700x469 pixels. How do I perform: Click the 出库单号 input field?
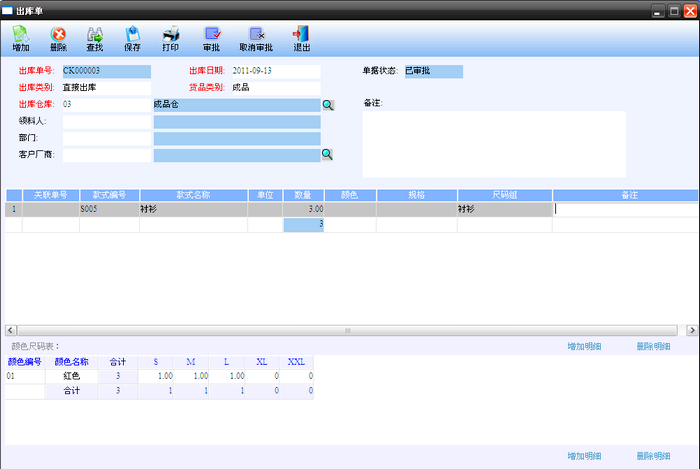(x=105, y=71)
